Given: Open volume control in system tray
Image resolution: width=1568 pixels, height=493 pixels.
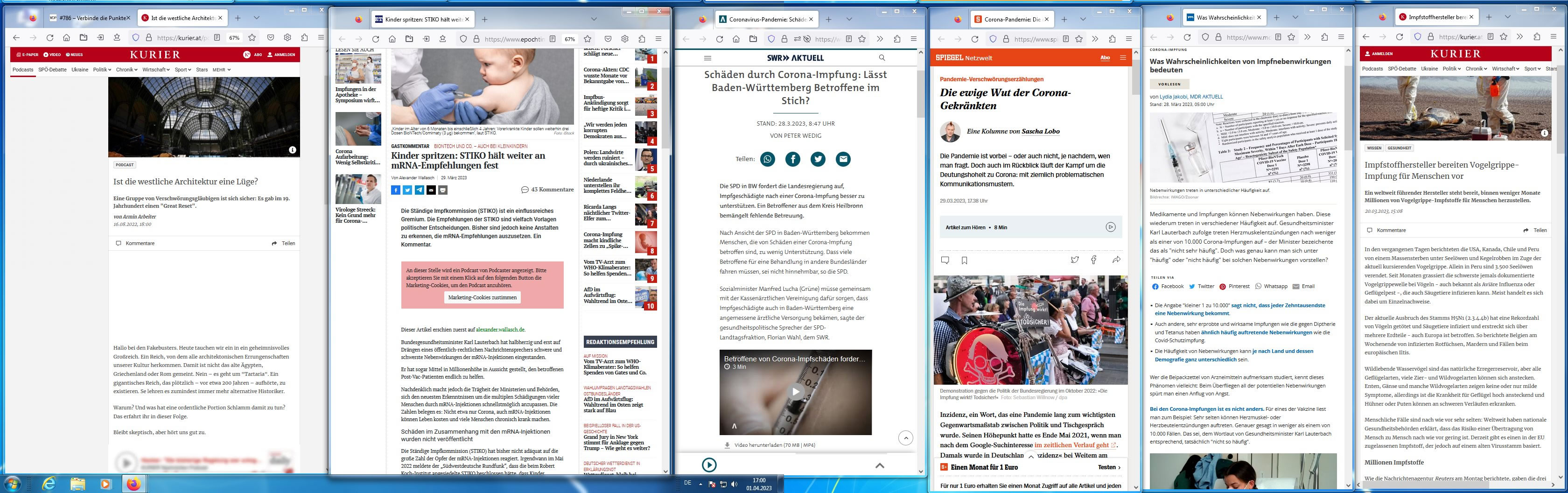Looking at the screenshot, I should pos(735,485).
